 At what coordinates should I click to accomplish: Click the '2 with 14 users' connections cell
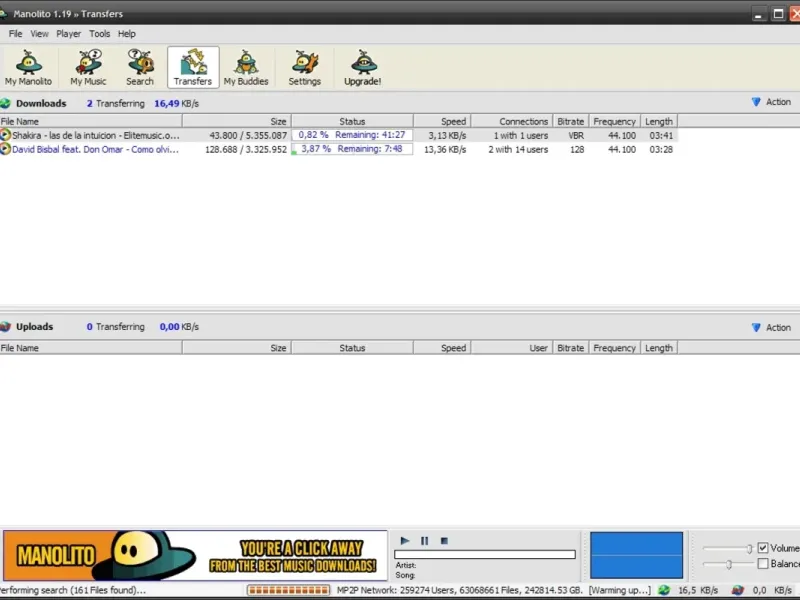click(x=518, y=149)
